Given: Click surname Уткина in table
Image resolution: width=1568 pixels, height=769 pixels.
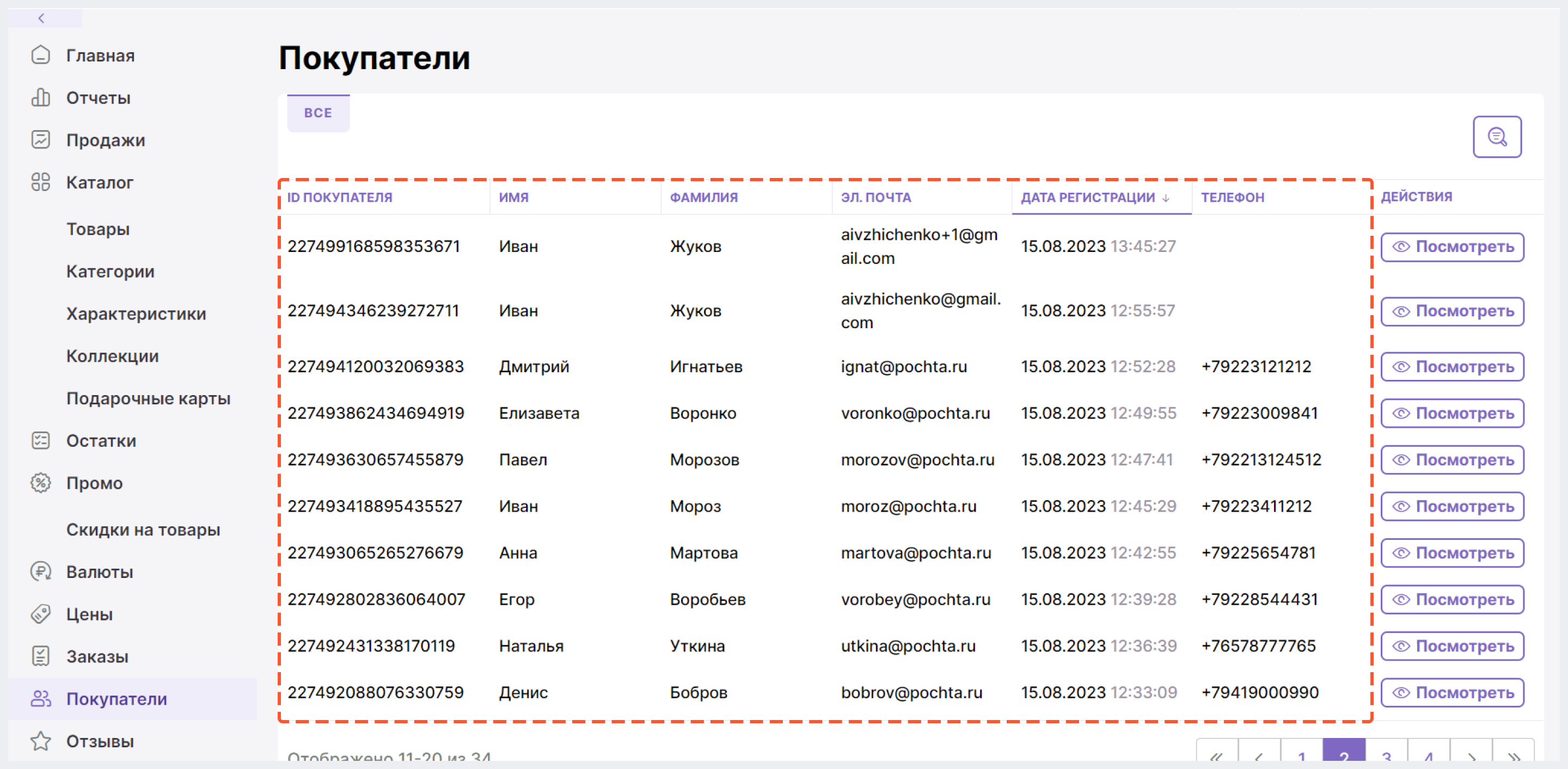Looking at the screenshot, I should (697, 646).
